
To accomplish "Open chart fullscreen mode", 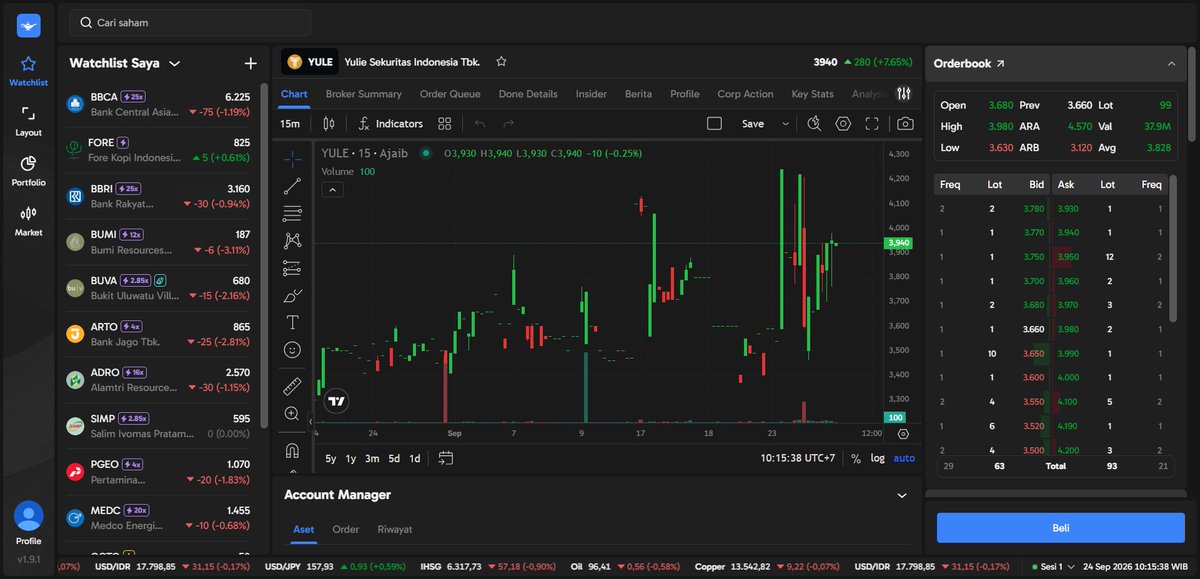I will pyautogui.click(x=872, y=124).
